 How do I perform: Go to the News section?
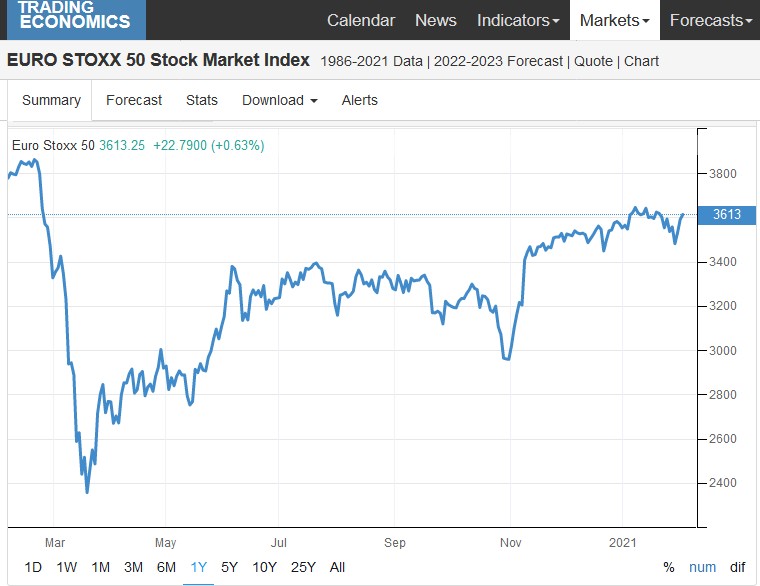(x=435, y=20)
